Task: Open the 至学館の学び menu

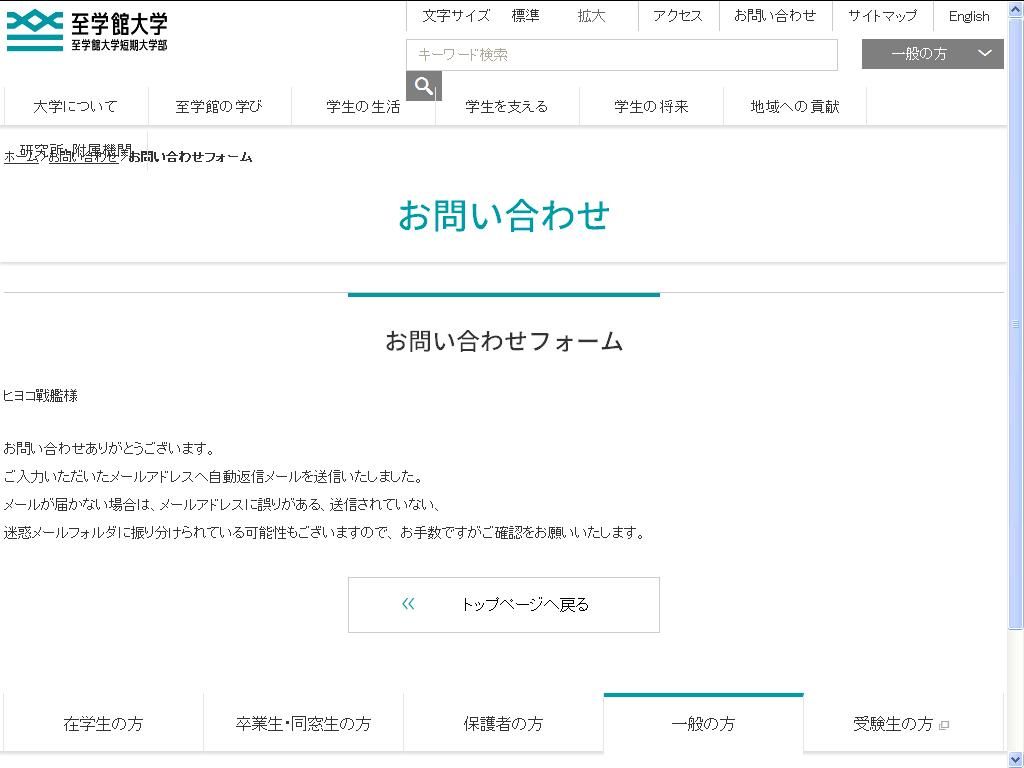Action: (x=219, y=106)
